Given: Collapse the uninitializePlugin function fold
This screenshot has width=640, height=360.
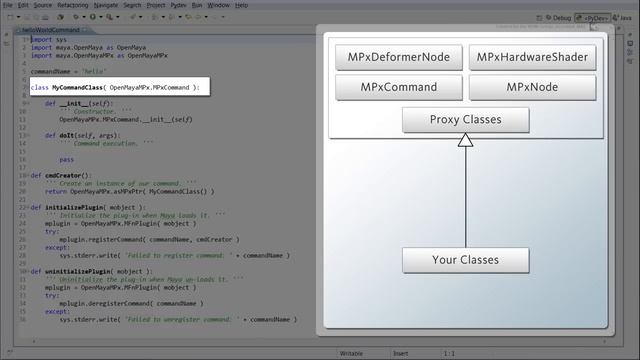Looking at the screenshot, I should (x=27, y=271).
